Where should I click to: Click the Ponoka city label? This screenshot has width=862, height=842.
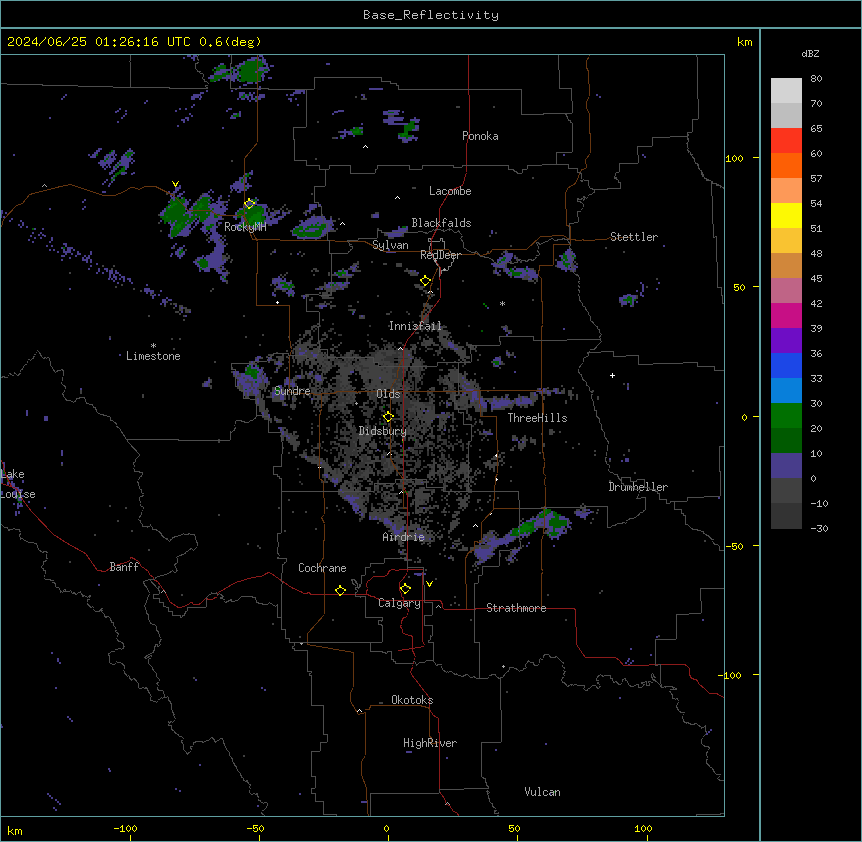(x=480, y=136)
